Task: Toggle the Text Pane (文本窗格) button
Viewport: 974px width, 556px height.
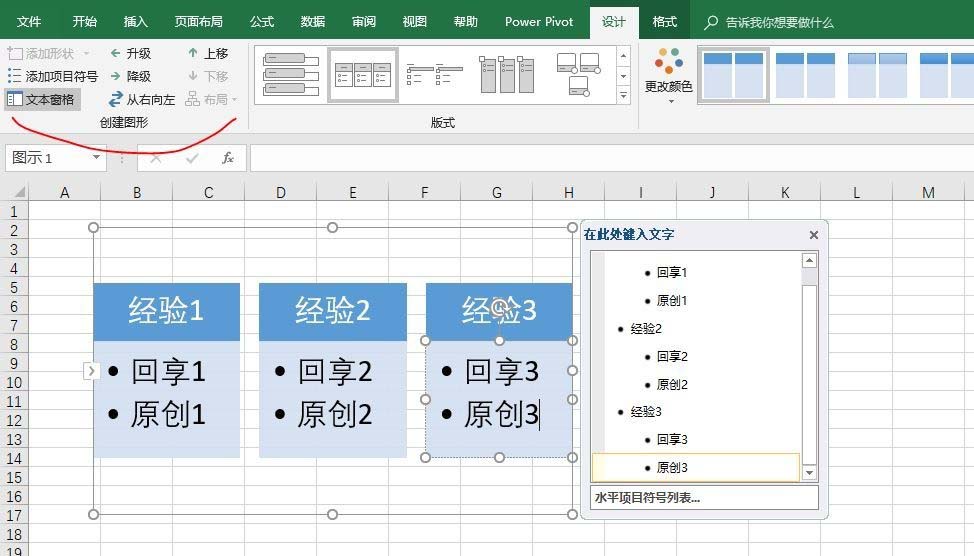Action: click(41, 99)
